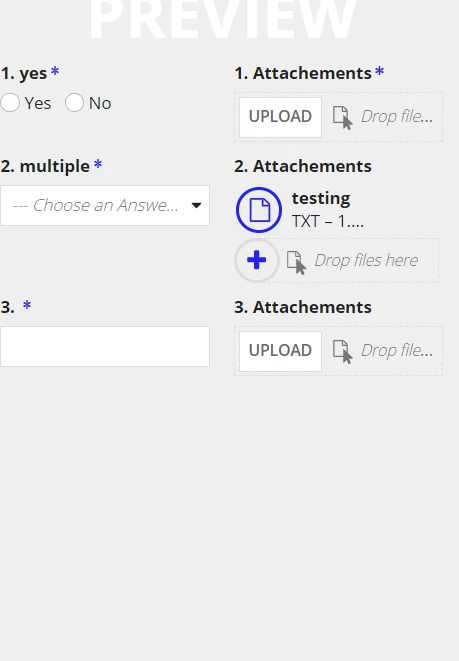Click the drop file icon in 1. Attachements
This screenshot has width=459, height=661.
(x=342, y=118)
